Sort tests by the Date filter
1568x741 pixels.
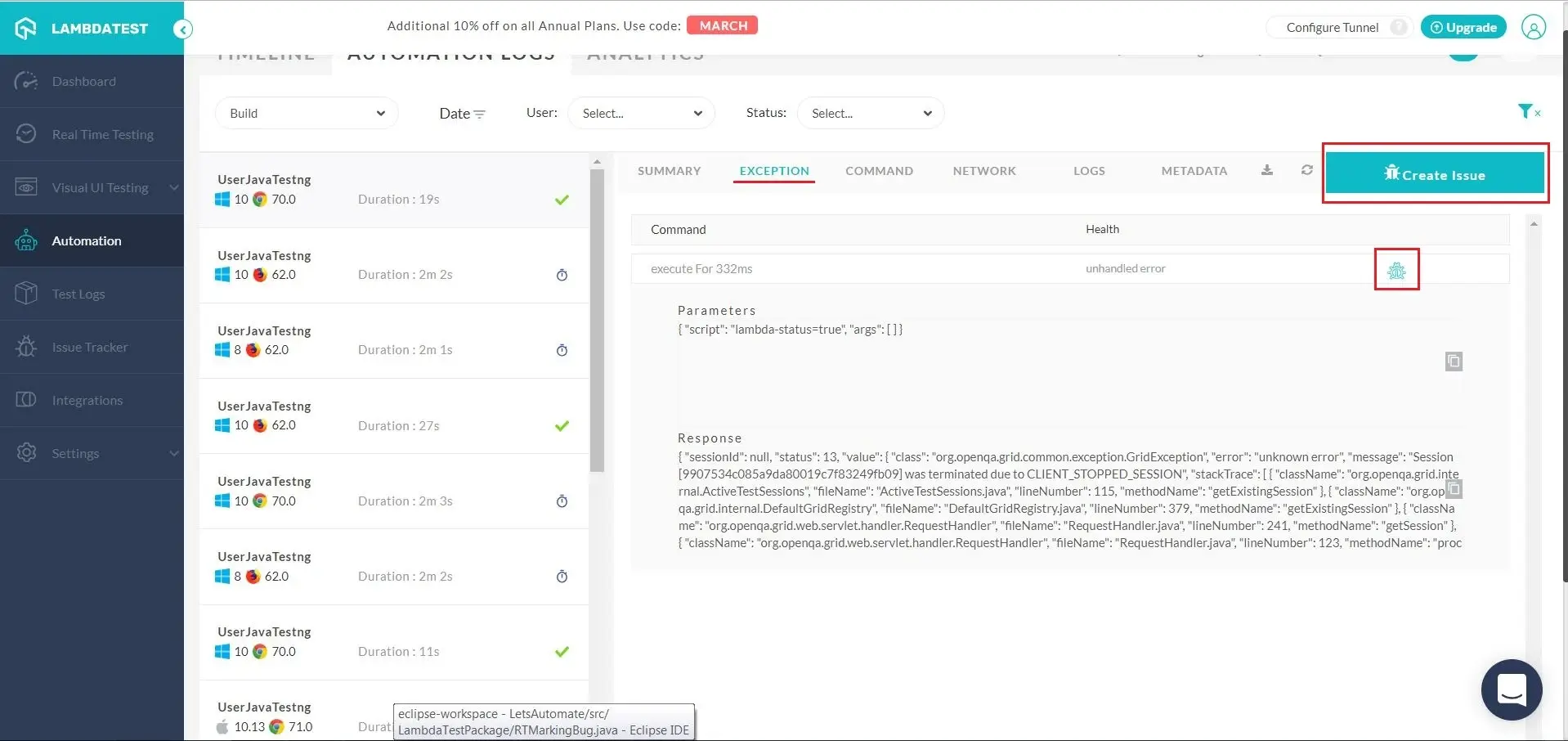tap(462, 114)
